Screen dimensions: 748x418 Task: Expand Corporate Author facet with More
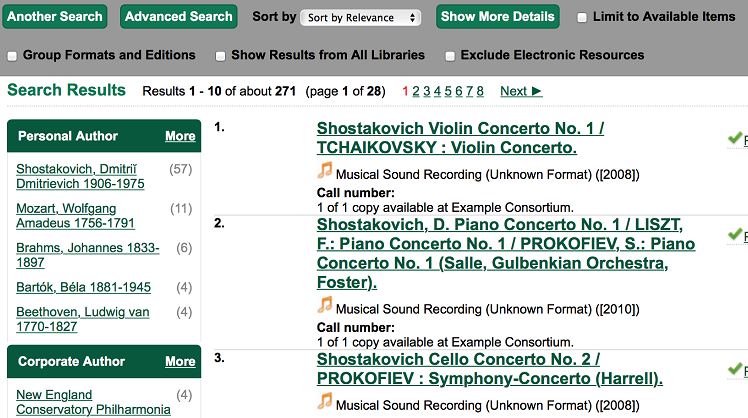(180, 362)
